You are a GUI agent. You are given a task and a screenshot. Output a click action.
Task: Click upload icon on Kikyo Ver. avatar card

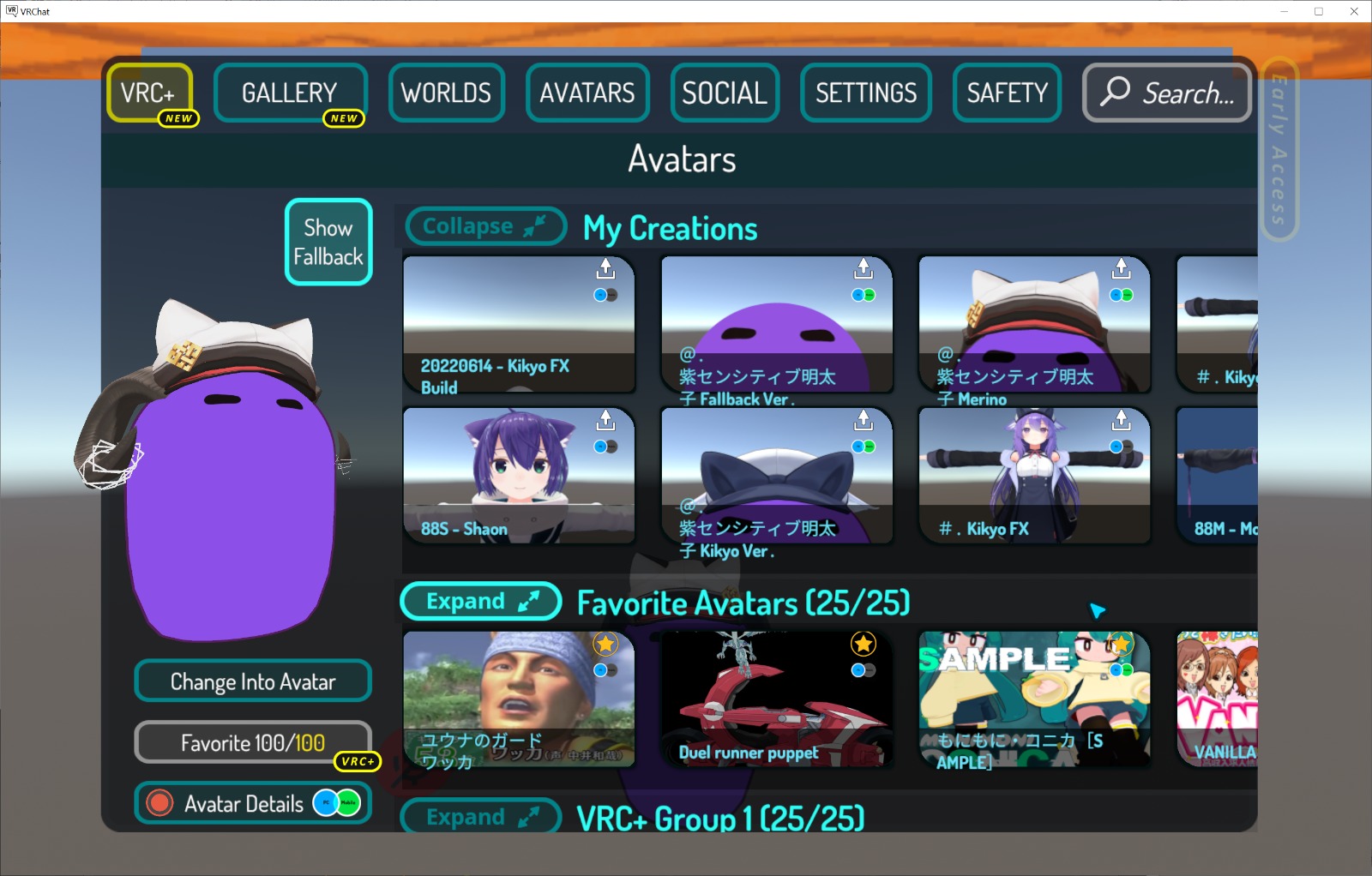[863, 421]
